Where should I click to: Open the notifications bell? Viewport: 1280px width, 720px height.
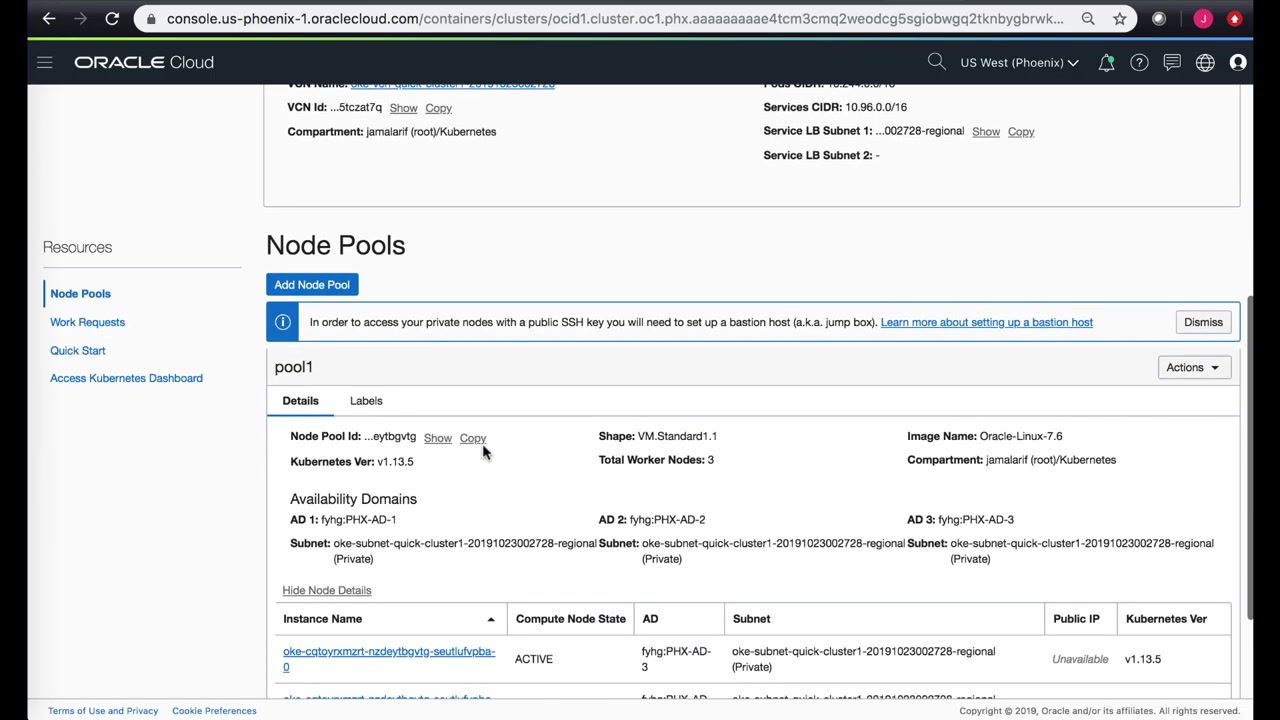point(1106,62)
